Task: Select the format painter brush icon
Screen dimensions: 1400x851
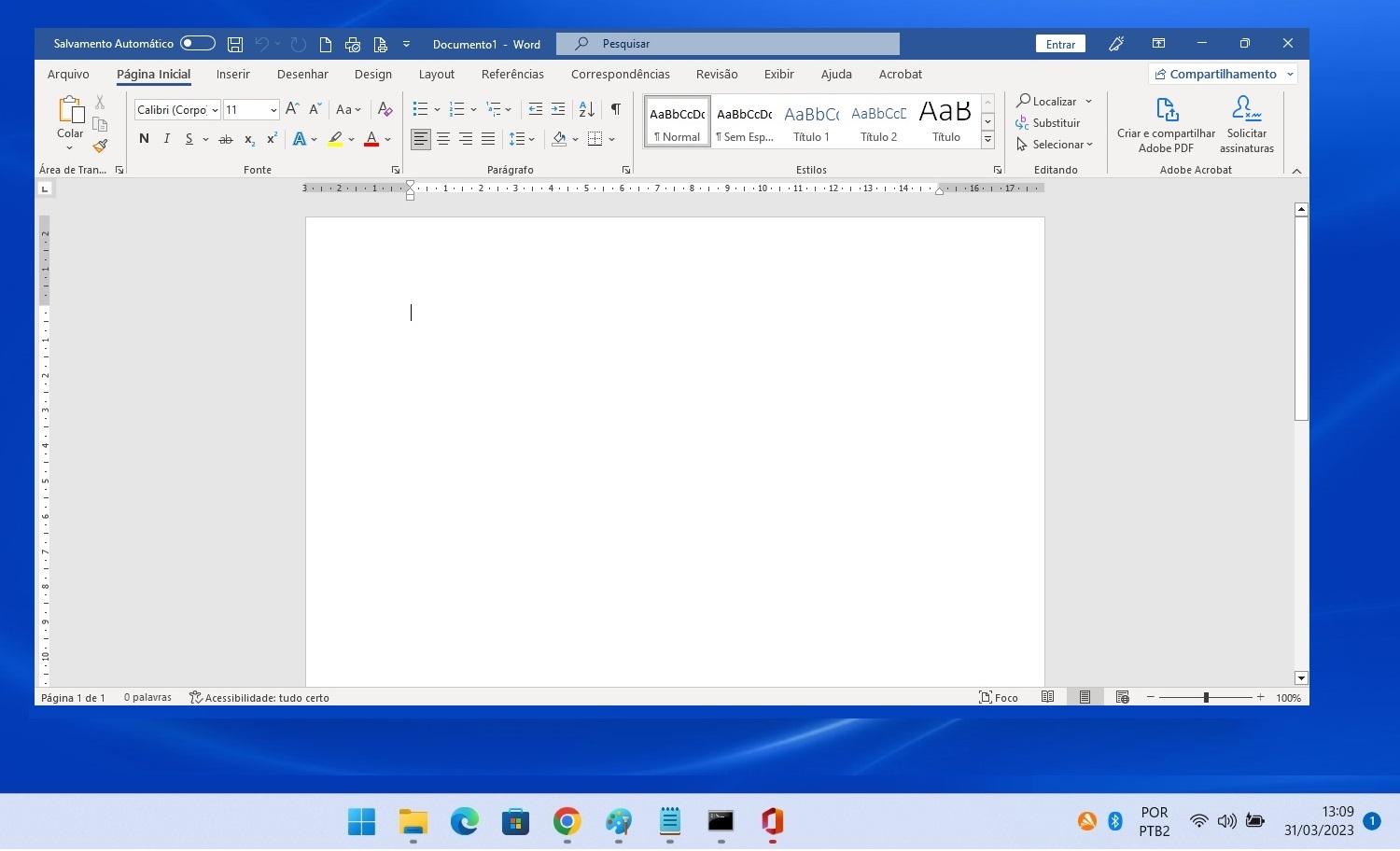Action: (x=99, y=146)
